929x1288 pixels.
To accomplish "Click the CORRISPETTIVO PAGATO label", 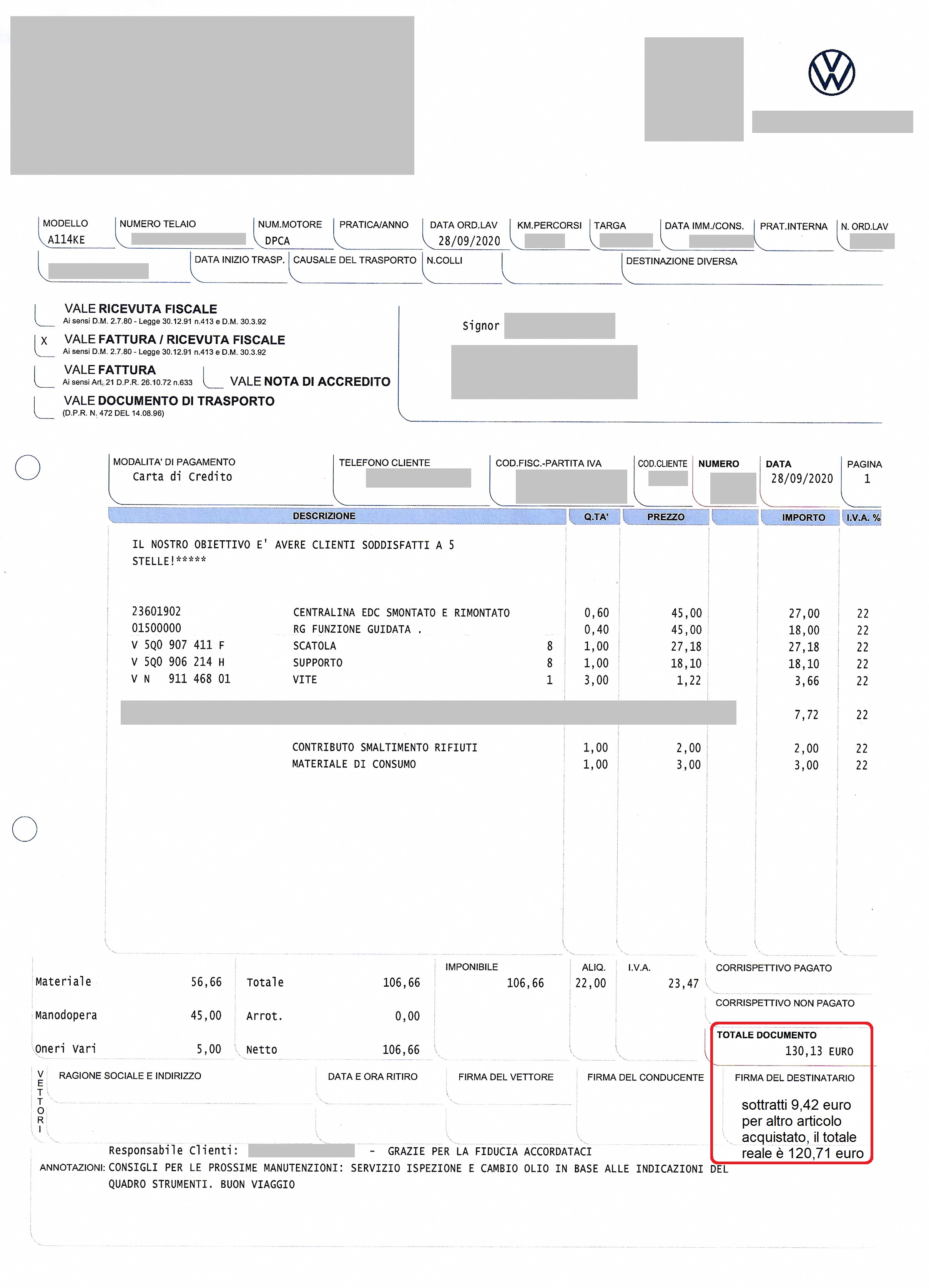I will tap(773, 968).
